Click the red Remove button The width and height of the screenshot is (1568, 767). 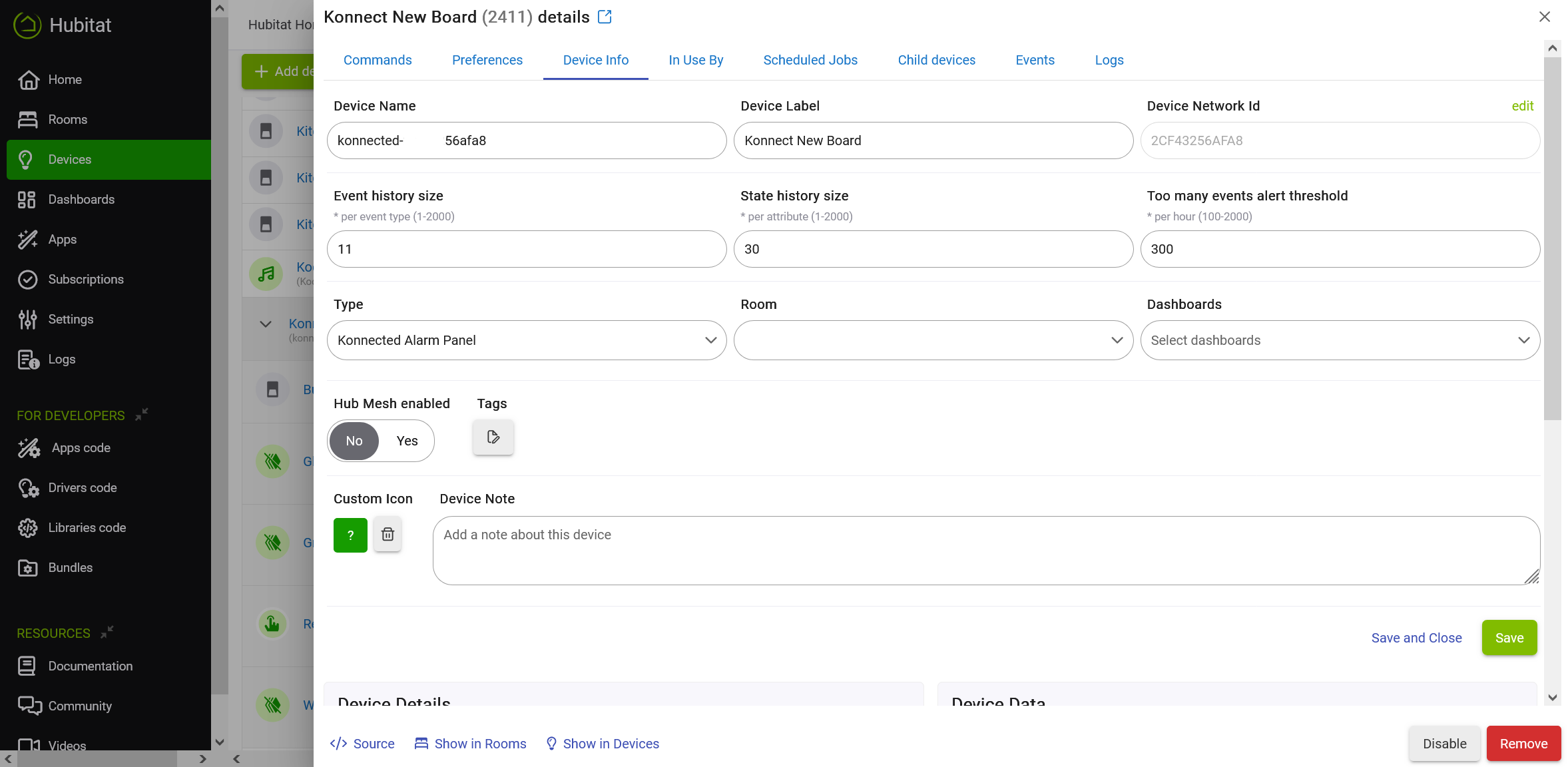(1524, 744)
